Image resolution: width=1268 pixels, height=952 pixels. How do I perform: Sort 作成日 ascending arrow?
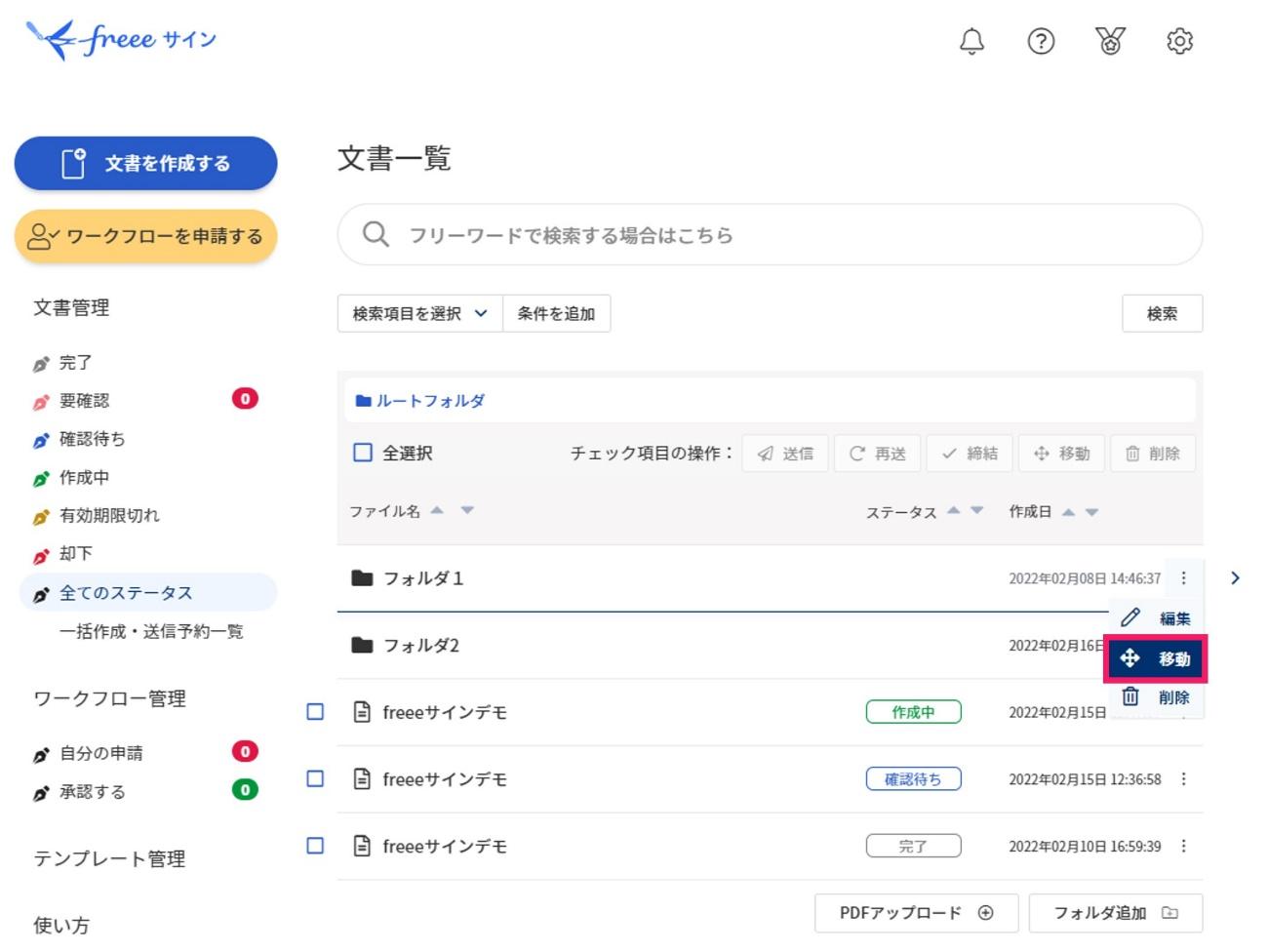[1068, 512]
